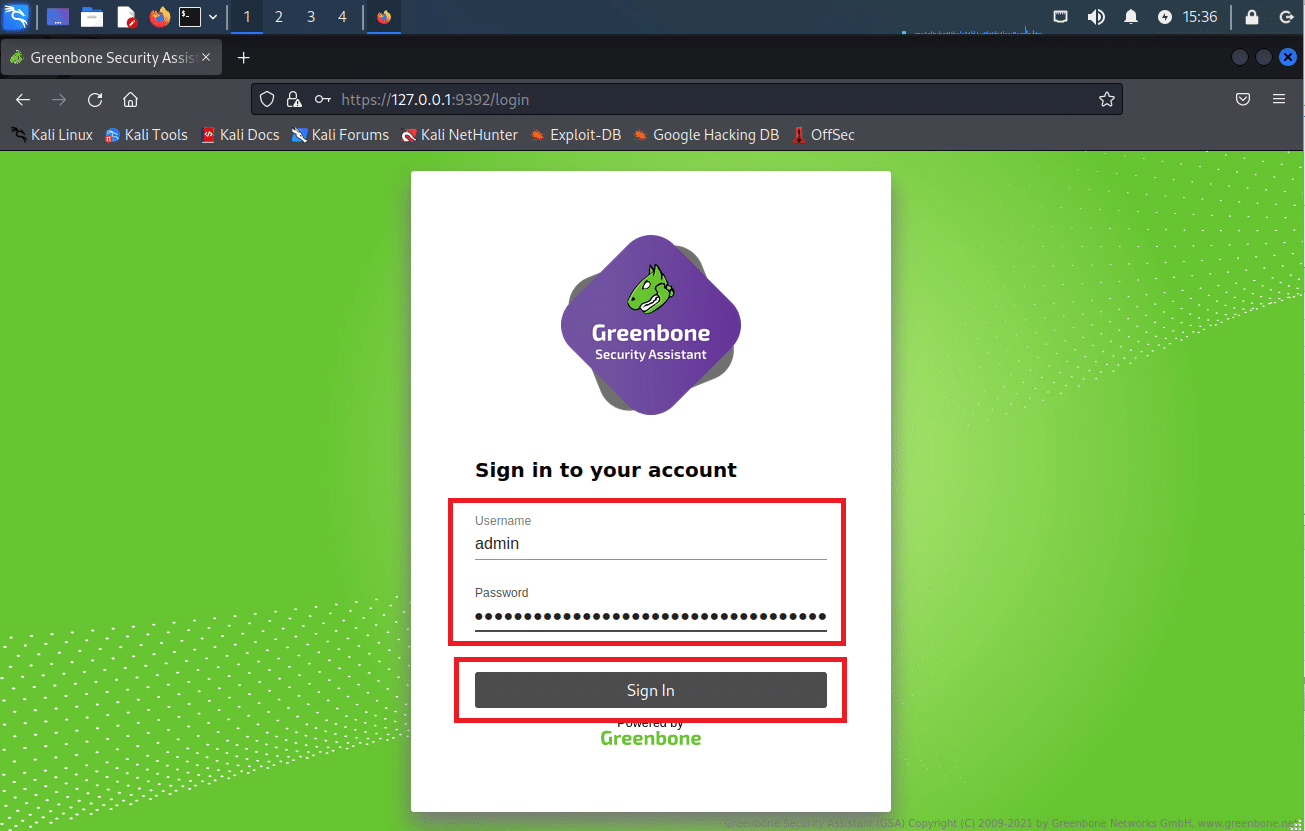Open the Kali Docs bookmark
This screenshot has height=831, width=1305.
pyautogui.click(x=240, y=135)
